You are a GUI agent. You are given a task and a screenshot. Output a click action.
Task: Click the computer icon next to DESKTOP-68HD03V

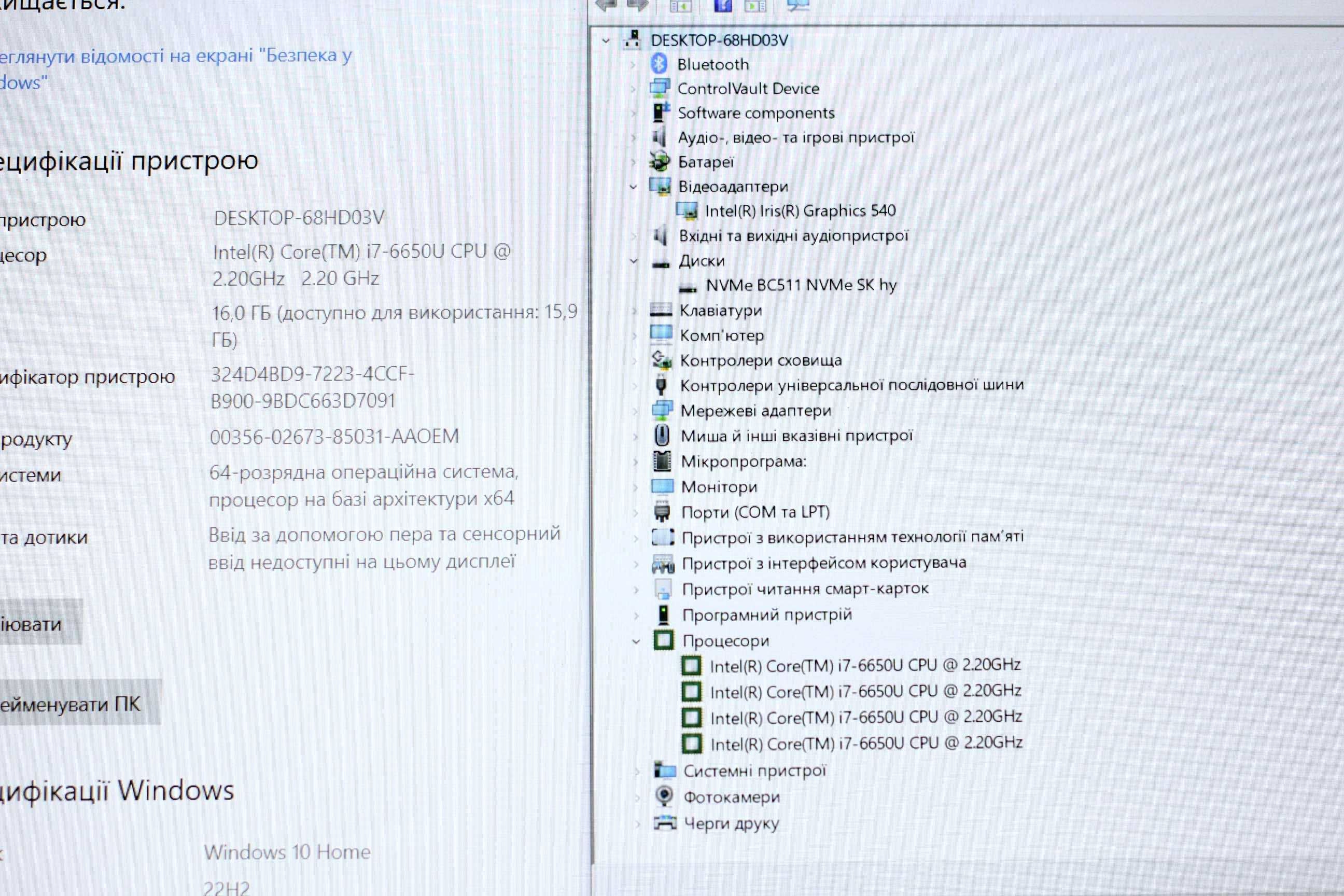pyautogui.click(x=632, y=39)
